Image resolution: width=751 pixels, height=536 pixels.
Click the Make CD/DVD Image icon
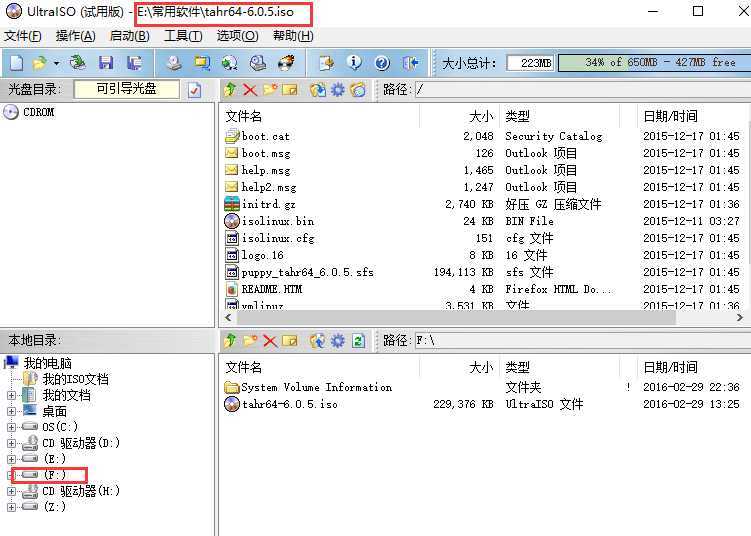coord(174,63)
